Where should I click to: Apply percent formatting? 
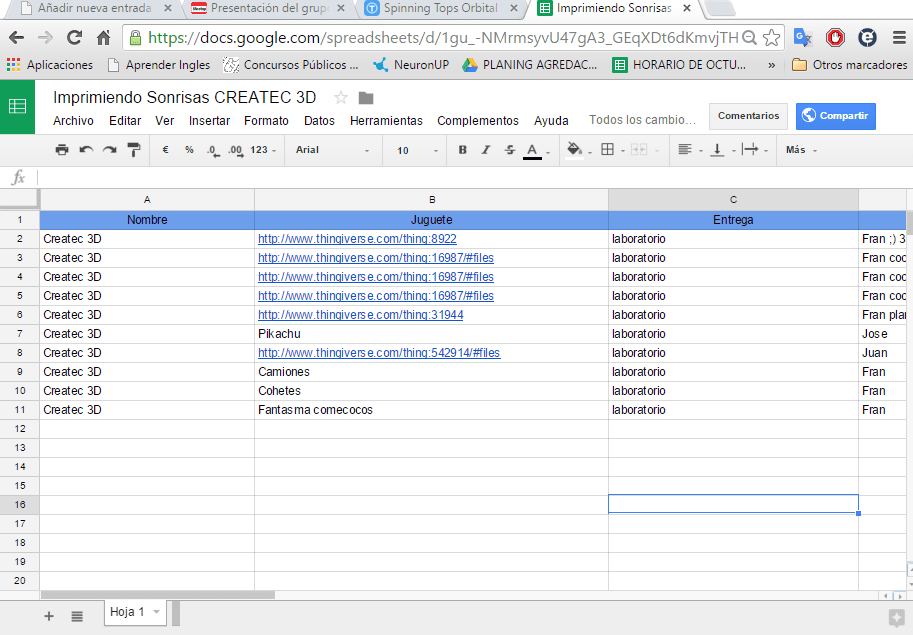(188, 149)
